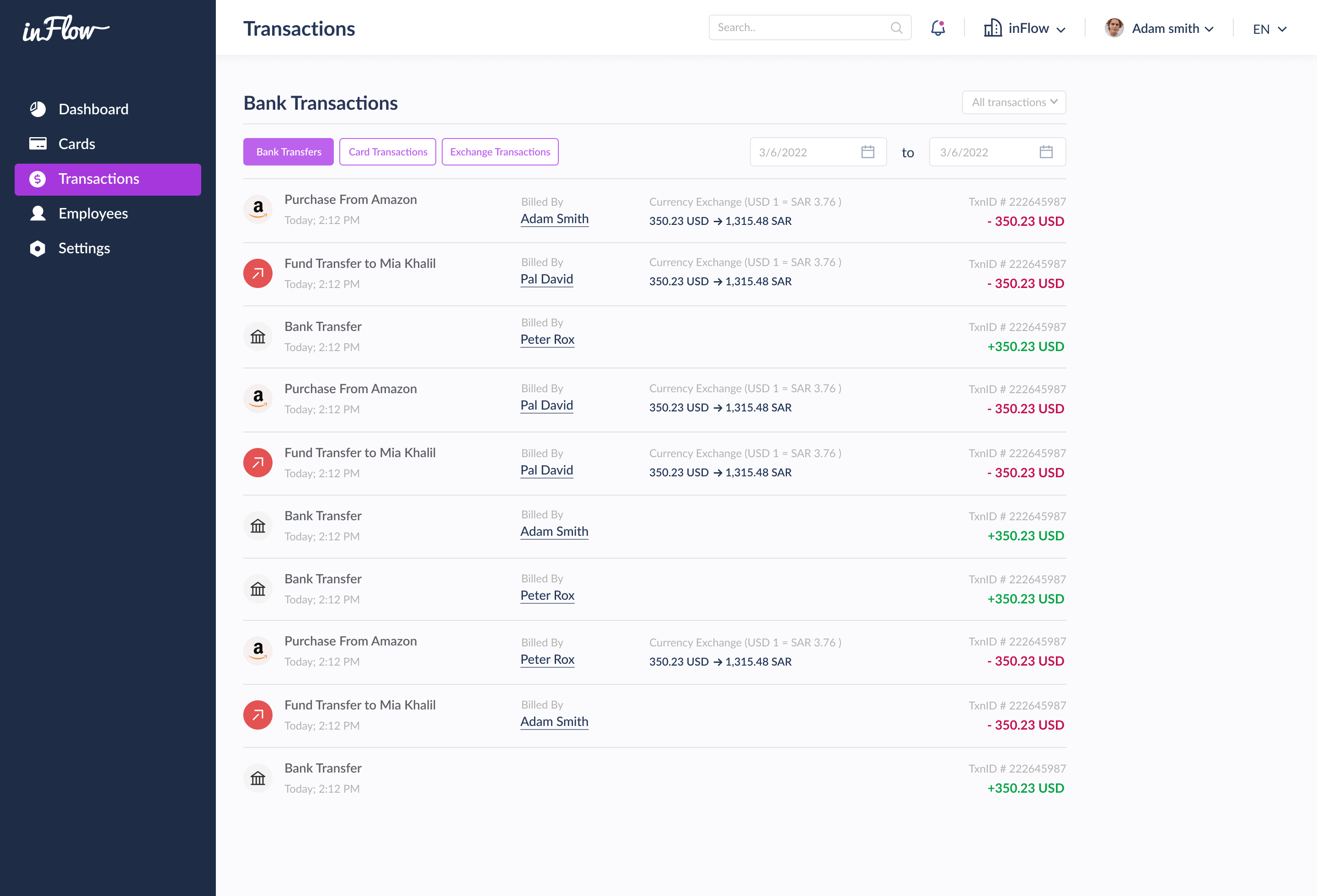Click the first Bank Transfer building icon
Image resolution: width=1317 pixels, height=896 pixels.
pos(258,337)
